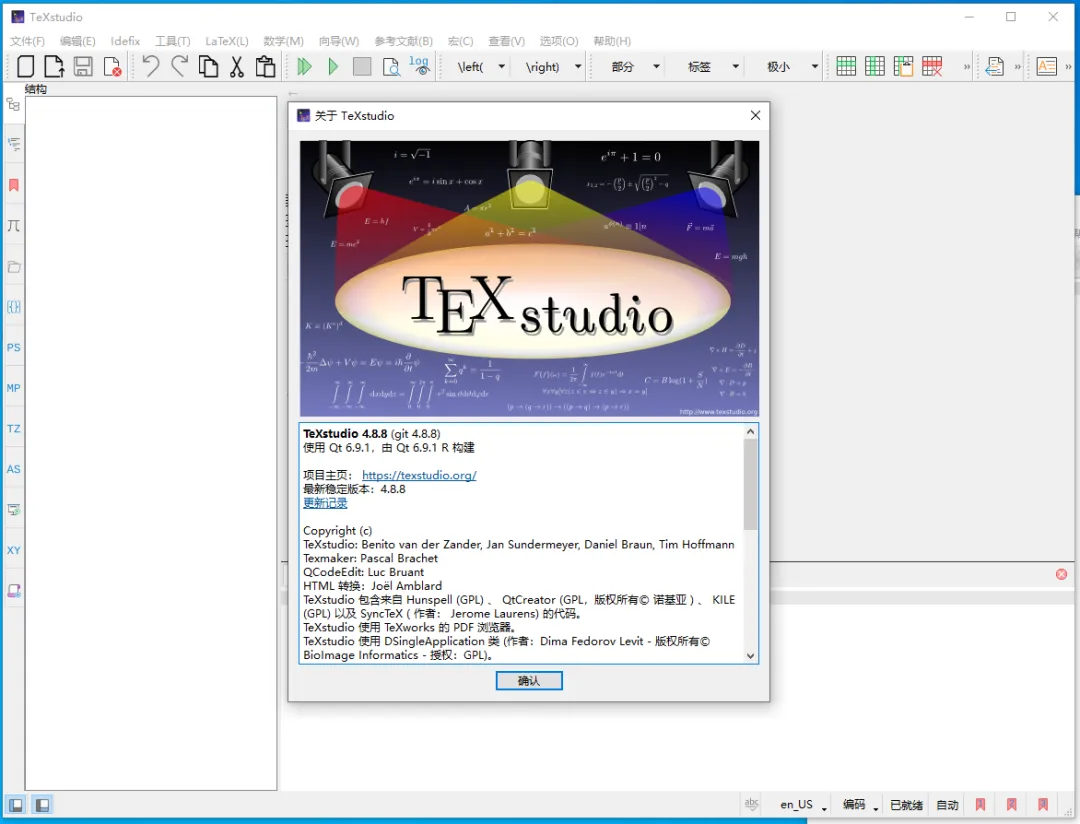
Task: Click the Paste clipboard icon
Action: (x=265, y=67)
